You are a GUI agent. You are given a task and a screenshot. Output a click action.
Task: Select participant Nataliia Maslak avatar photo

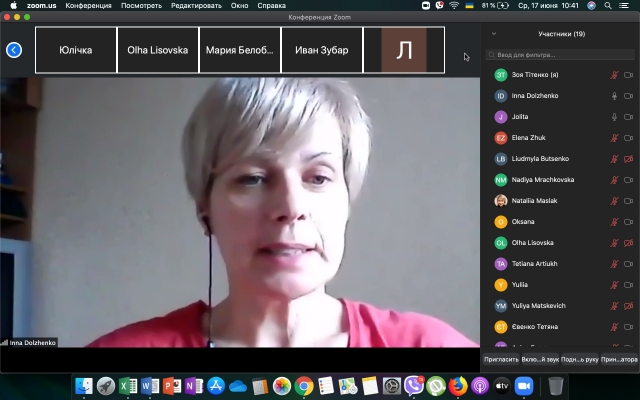point(501,201)
